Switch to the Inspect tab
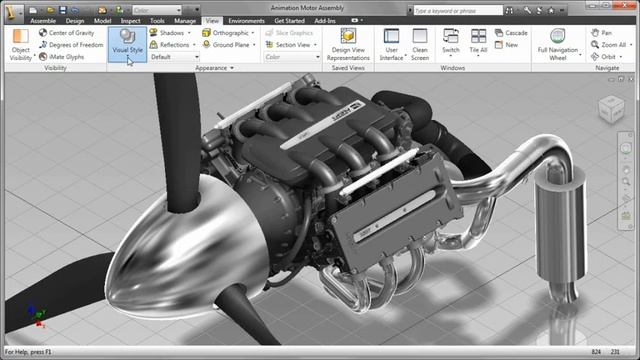 [x=130, y=21]
